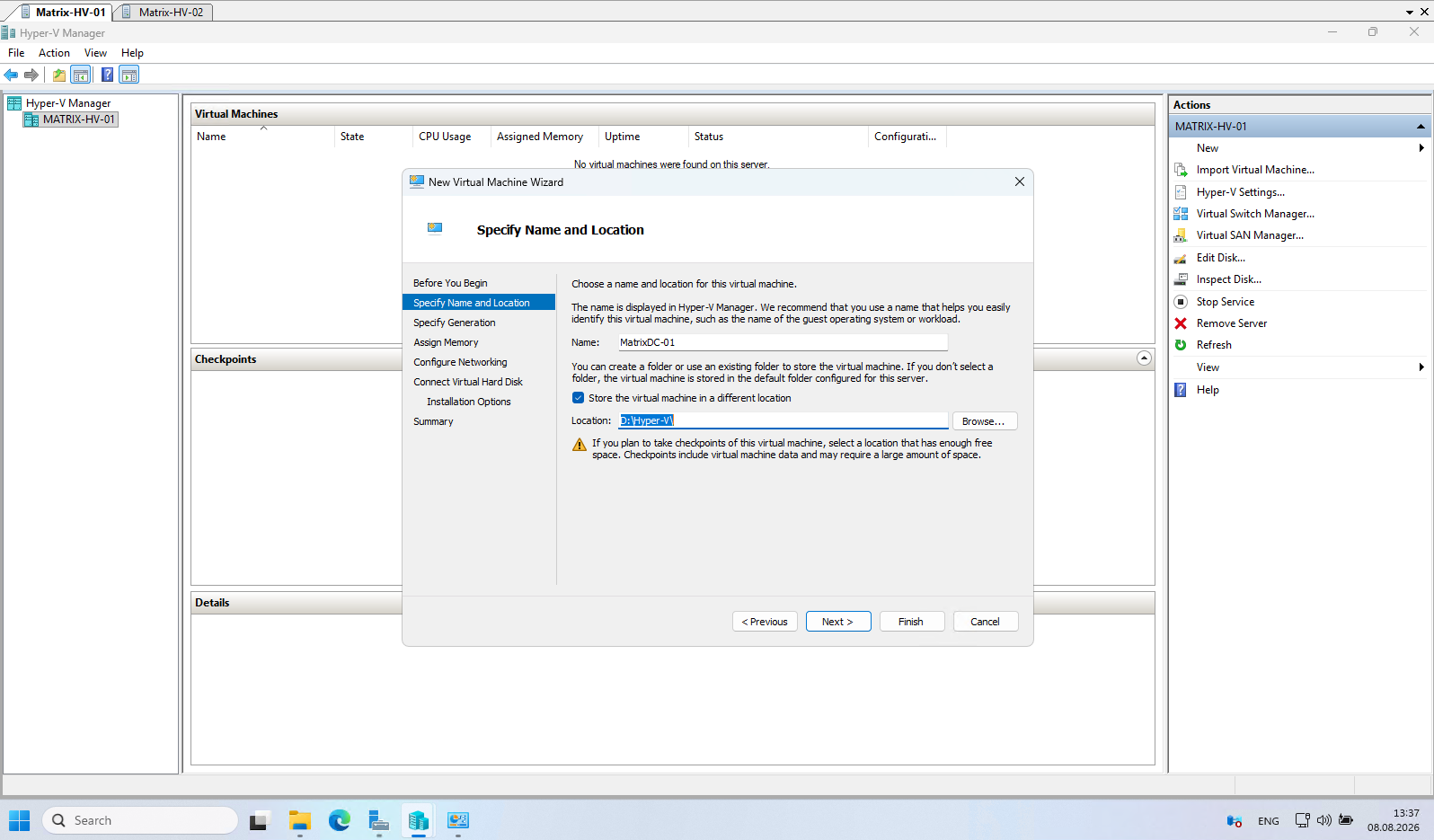
Task: Launch Microsoft Edge from taskbar
Action: tap(339, 820)
